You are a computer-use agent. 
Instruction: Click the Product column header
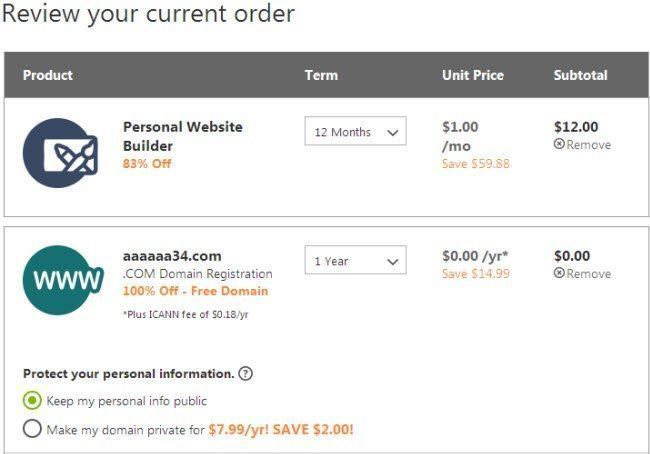(x=48, y=75)
